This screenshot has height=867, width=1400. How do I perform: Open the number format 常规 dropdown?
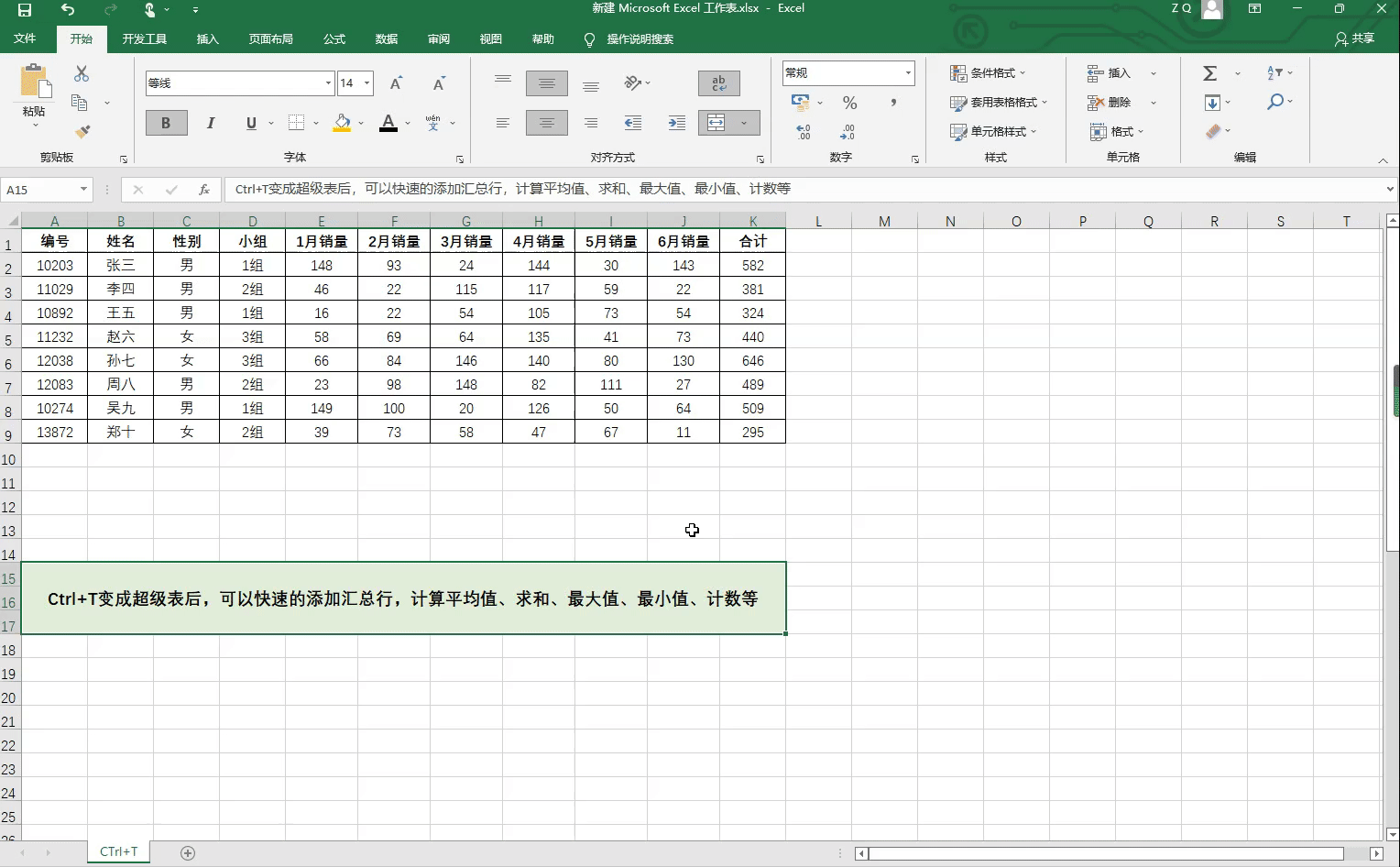pyautogui.click(x=908, y=73)
